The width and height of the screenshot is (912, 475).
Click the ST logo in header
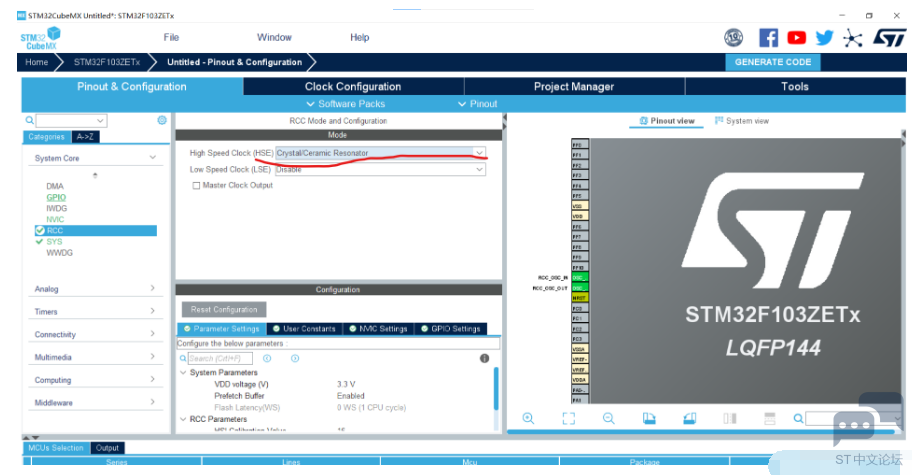click(x=889, y=38)
